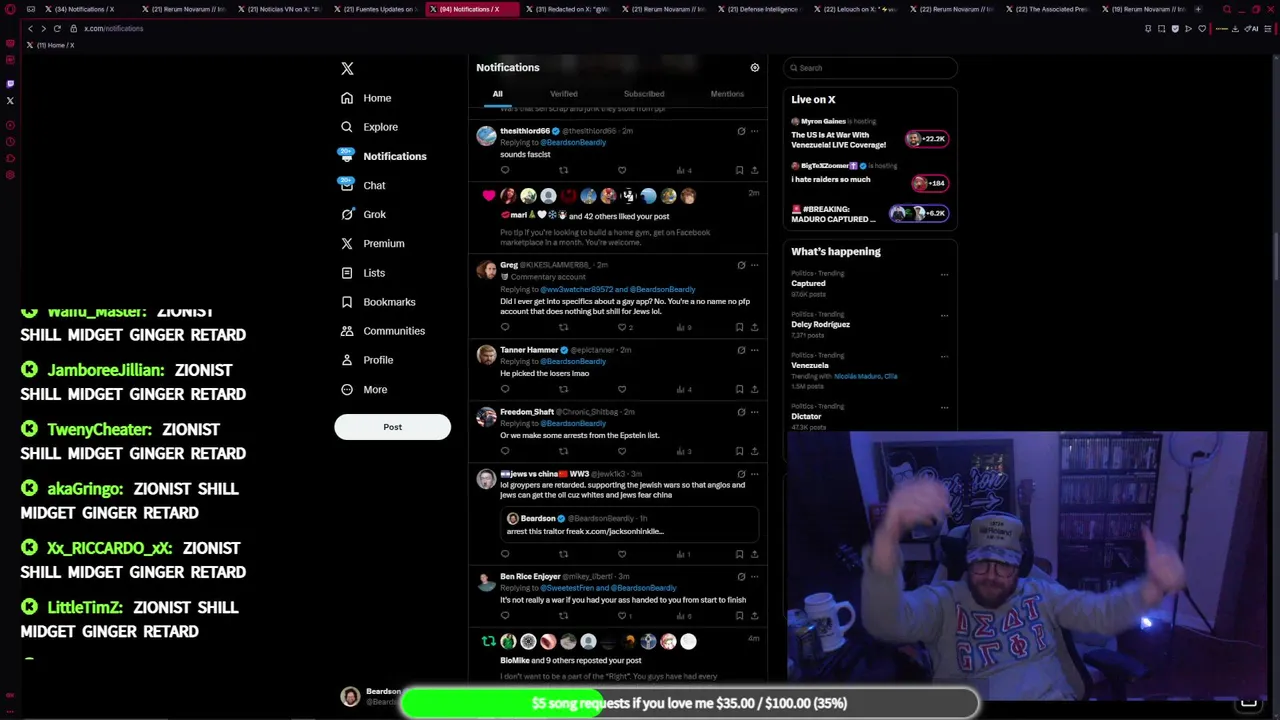Switch to the Defense Intelligence browser tab
The image size is (1280, 720).
coord(757,9)
